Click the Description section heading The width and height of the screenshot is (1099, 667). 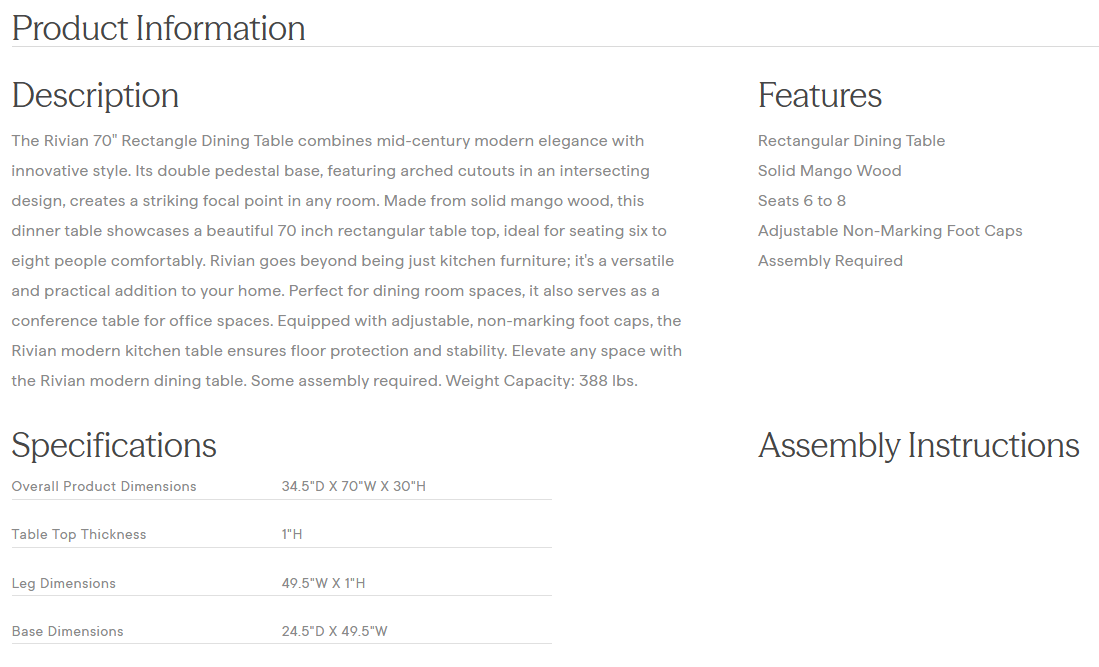95,95
